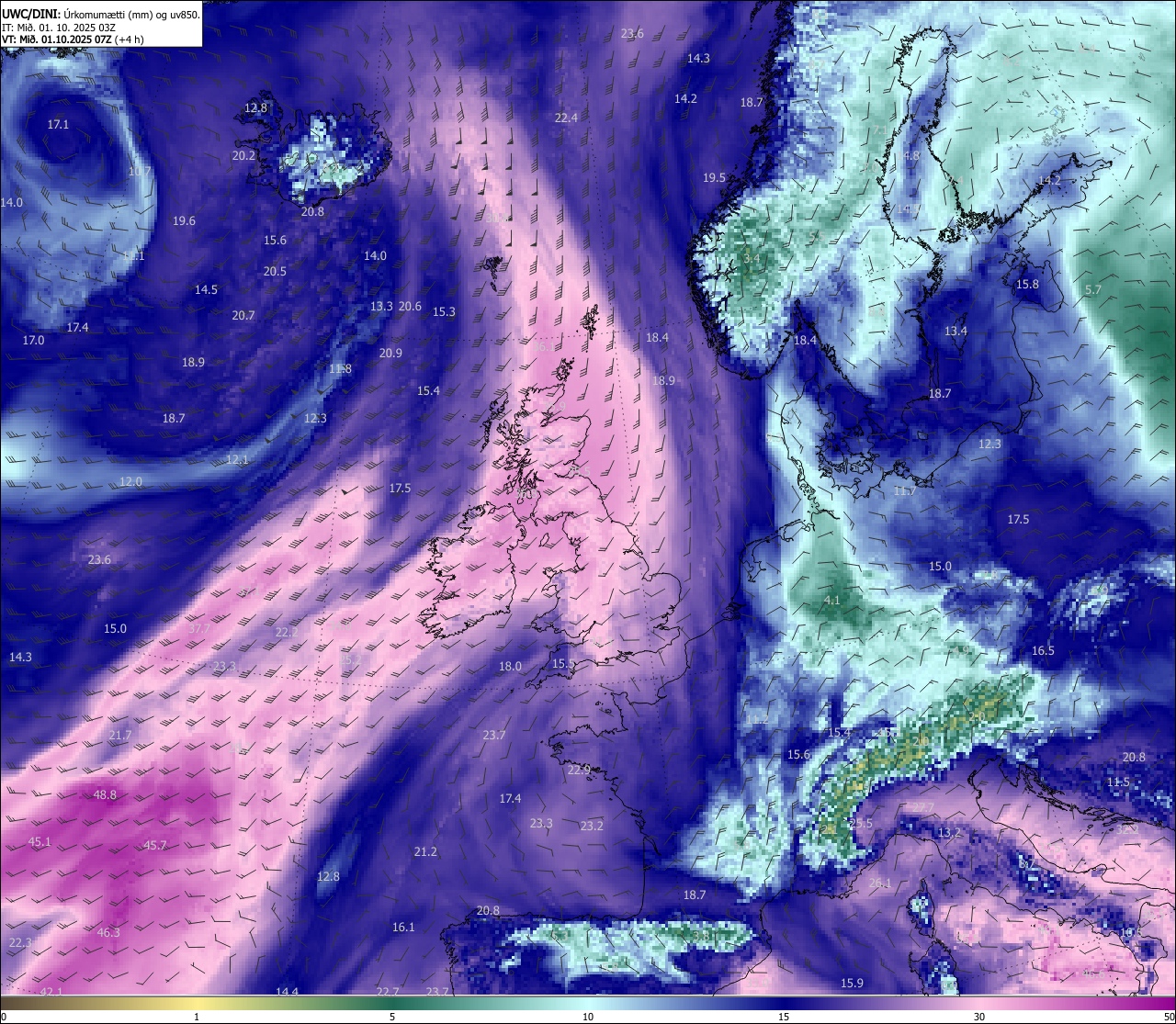Click the 16.1 value label
The width and height of the screenshot is (1176, 1024).
tap(403, 927)
